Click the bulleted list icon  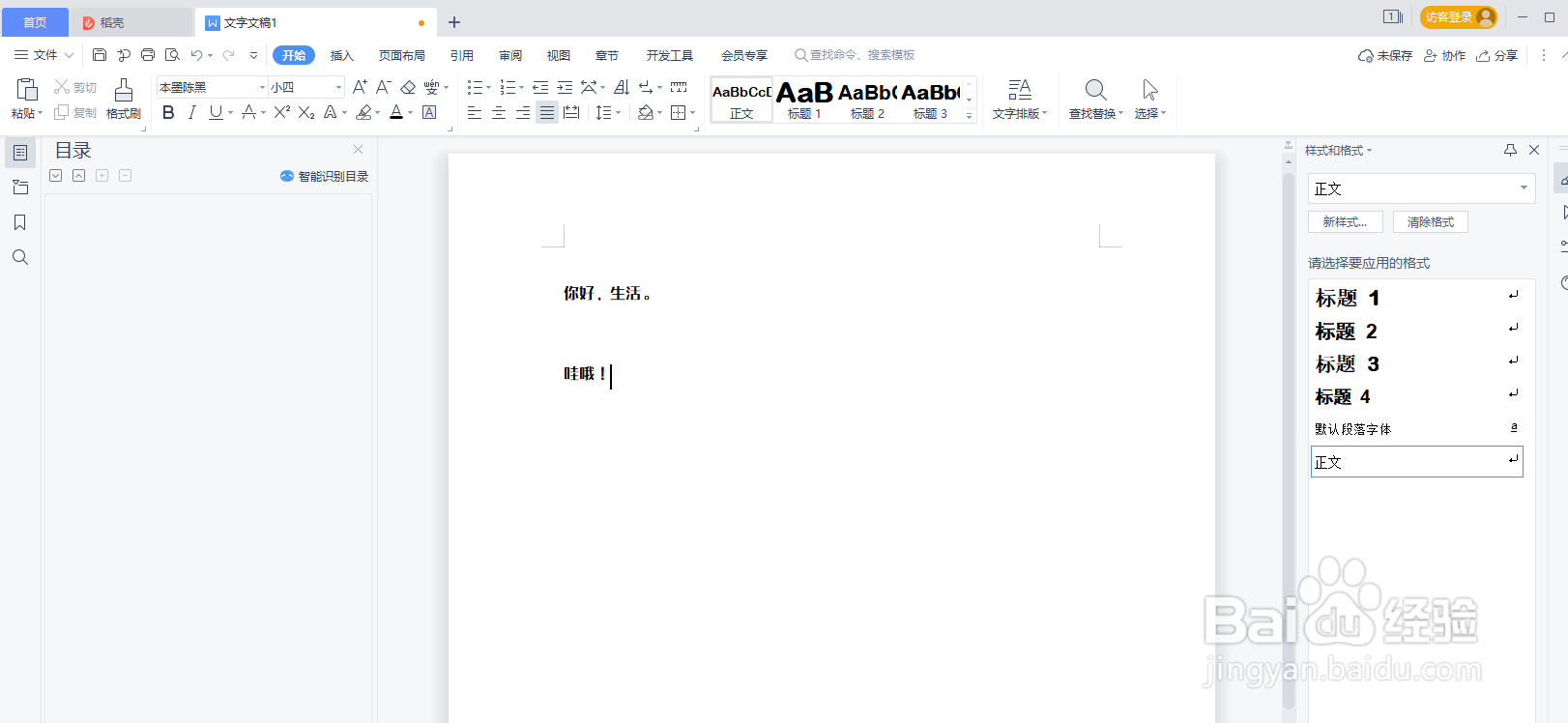coord(474,87)
